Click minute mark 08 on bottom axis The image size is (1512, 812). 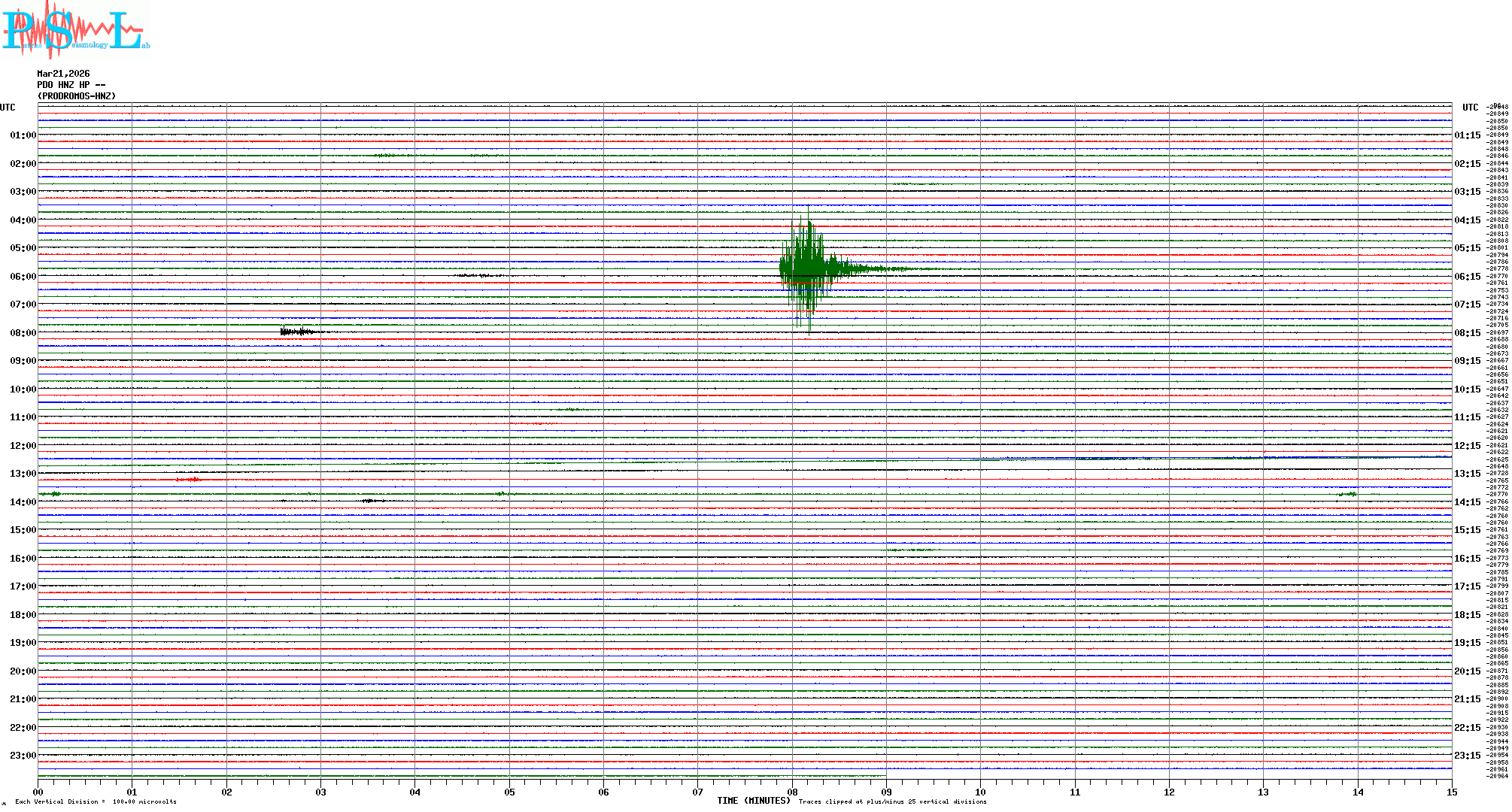[x=792, y=792]
